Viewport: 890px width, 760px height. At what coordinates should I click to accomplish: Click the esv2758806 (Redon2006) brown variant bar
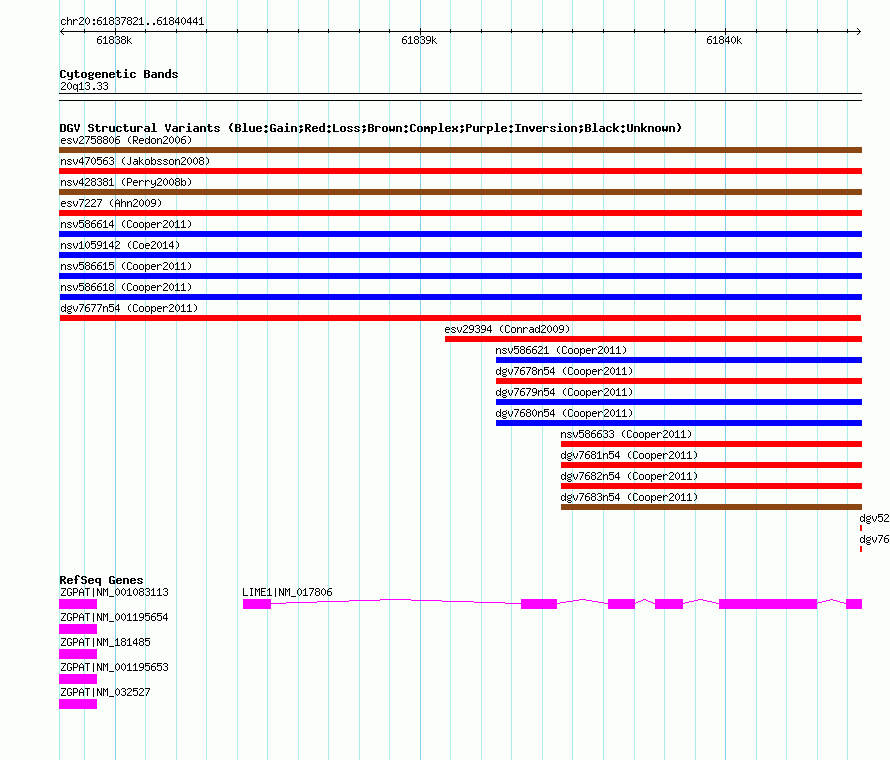460,150
